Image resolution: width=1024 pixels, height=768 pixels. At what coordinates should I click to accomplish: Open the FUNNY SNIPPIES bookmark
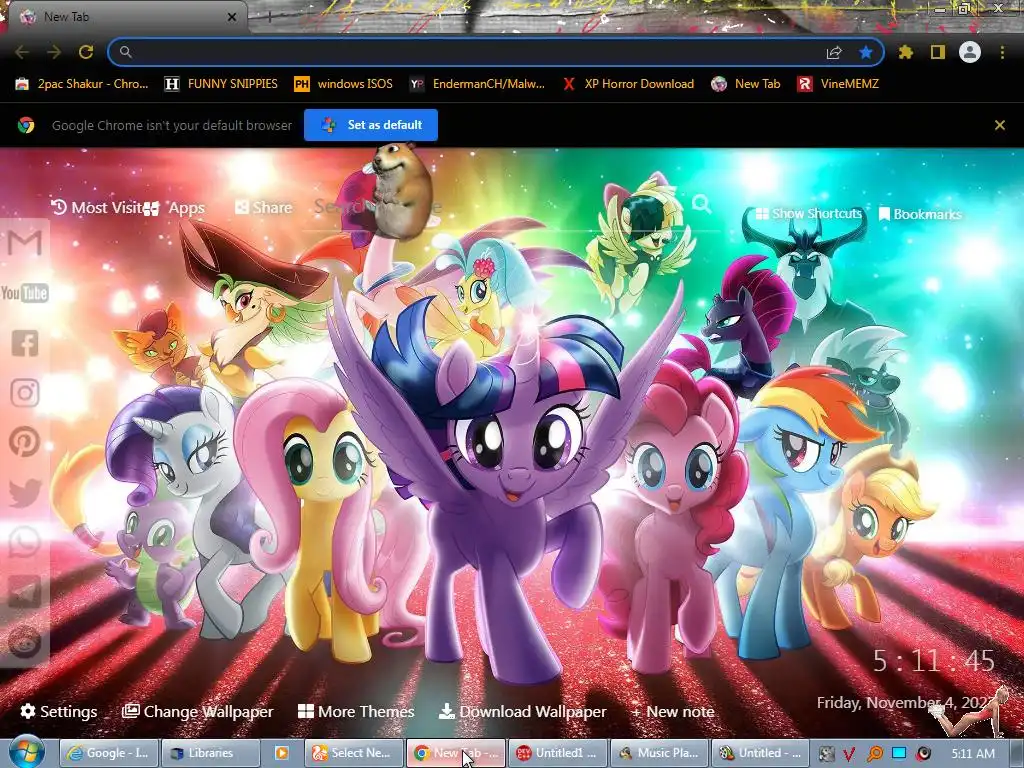(221, 84)
